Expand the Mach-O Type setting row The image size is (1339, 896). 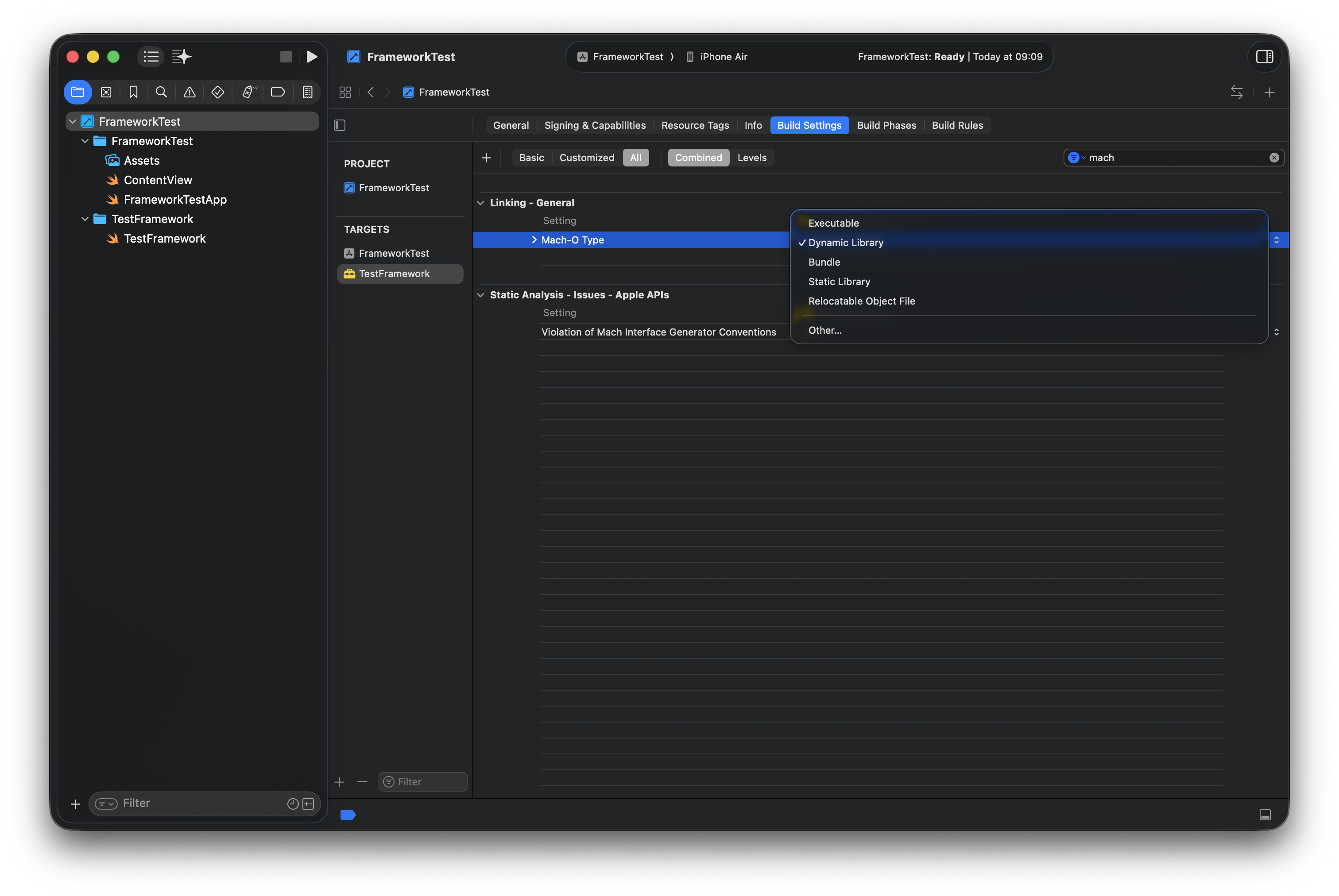pos(534,240)
